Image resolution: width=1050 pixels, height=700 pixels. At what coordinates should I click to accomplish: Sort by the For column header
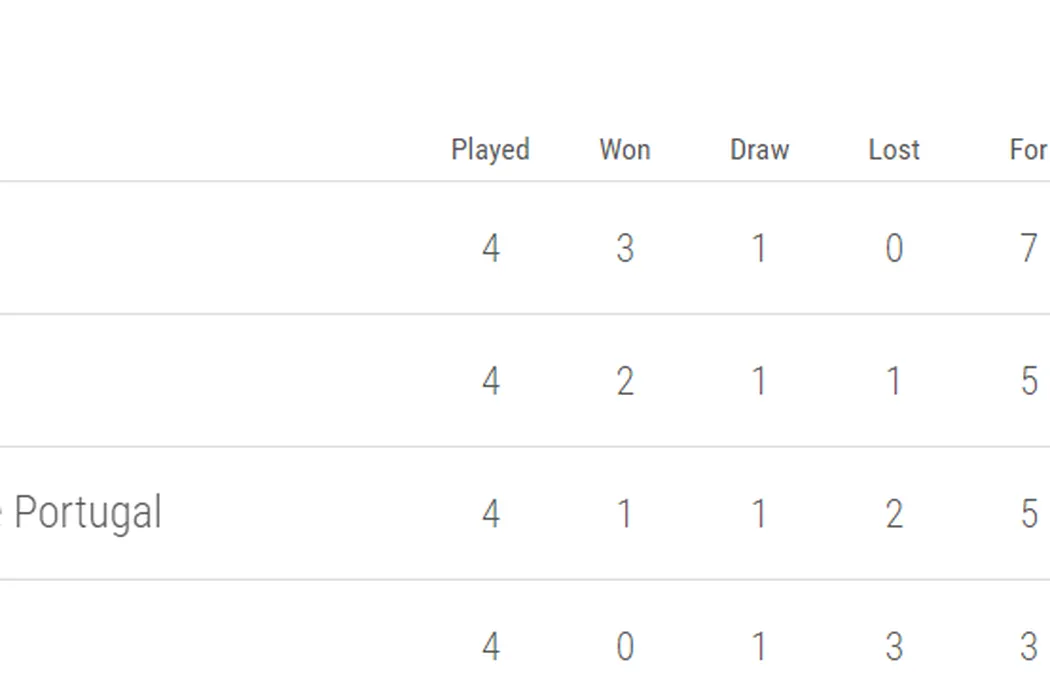(1028, 150)
